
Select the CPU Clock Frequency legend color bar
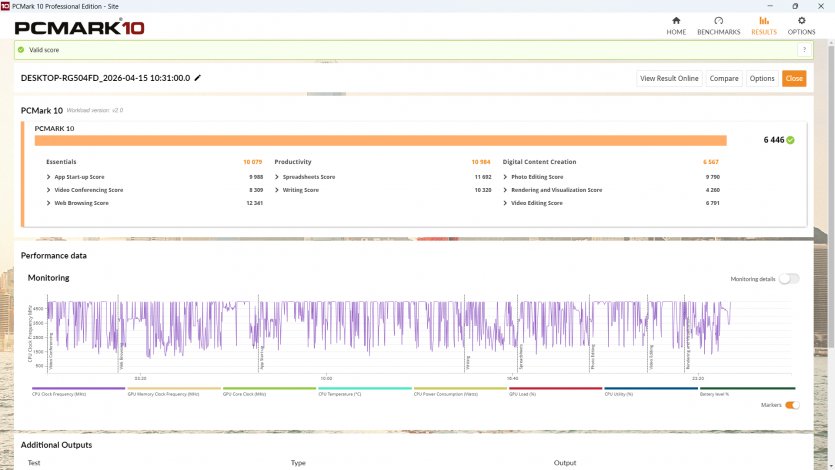tap(76, 388)
